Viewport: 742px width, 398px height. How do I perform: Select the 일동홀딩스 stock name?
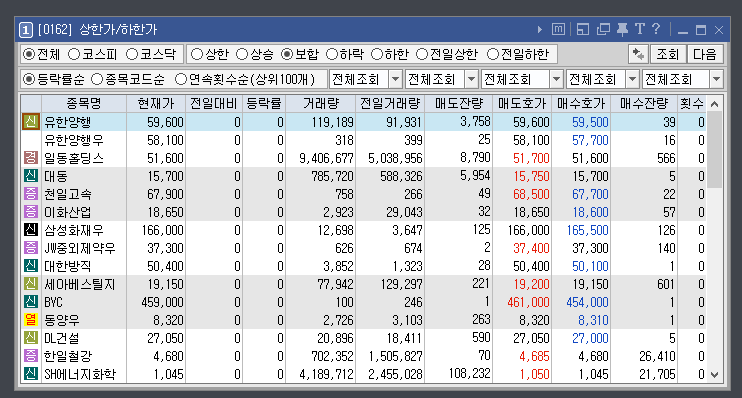coord(74,158)
